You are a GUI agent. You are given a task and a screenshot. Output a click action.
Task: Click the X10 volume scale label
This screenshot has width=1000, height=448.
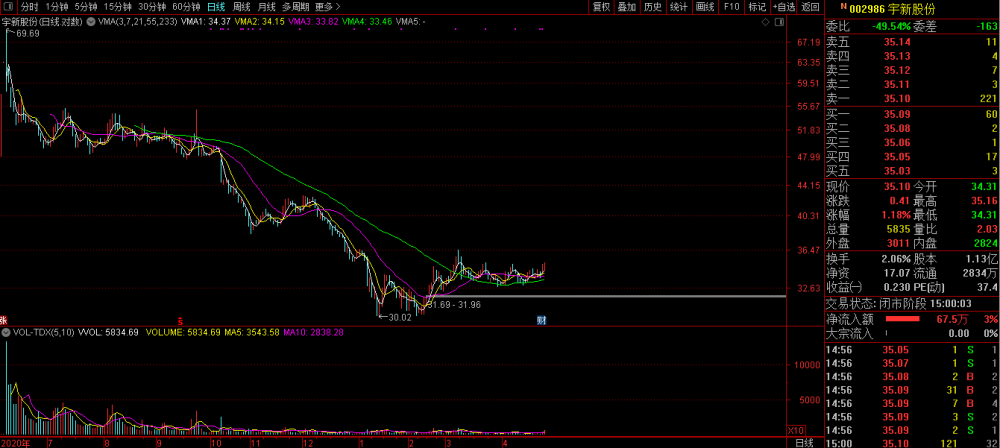point(795,429)
